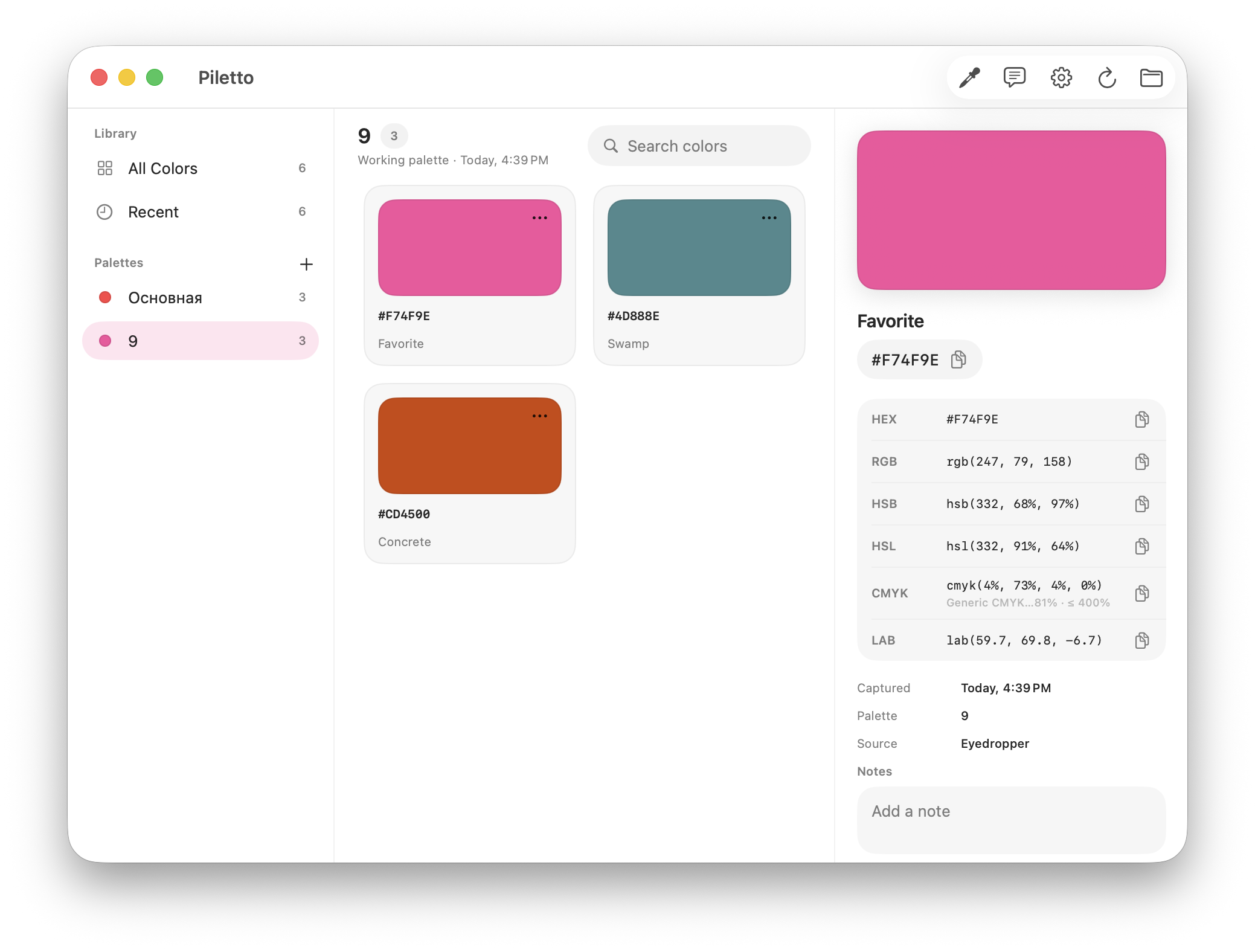The width and height of the screenshot is (1255, 952).
Task: Copy the HSL row value
Action: (1141, 546)
